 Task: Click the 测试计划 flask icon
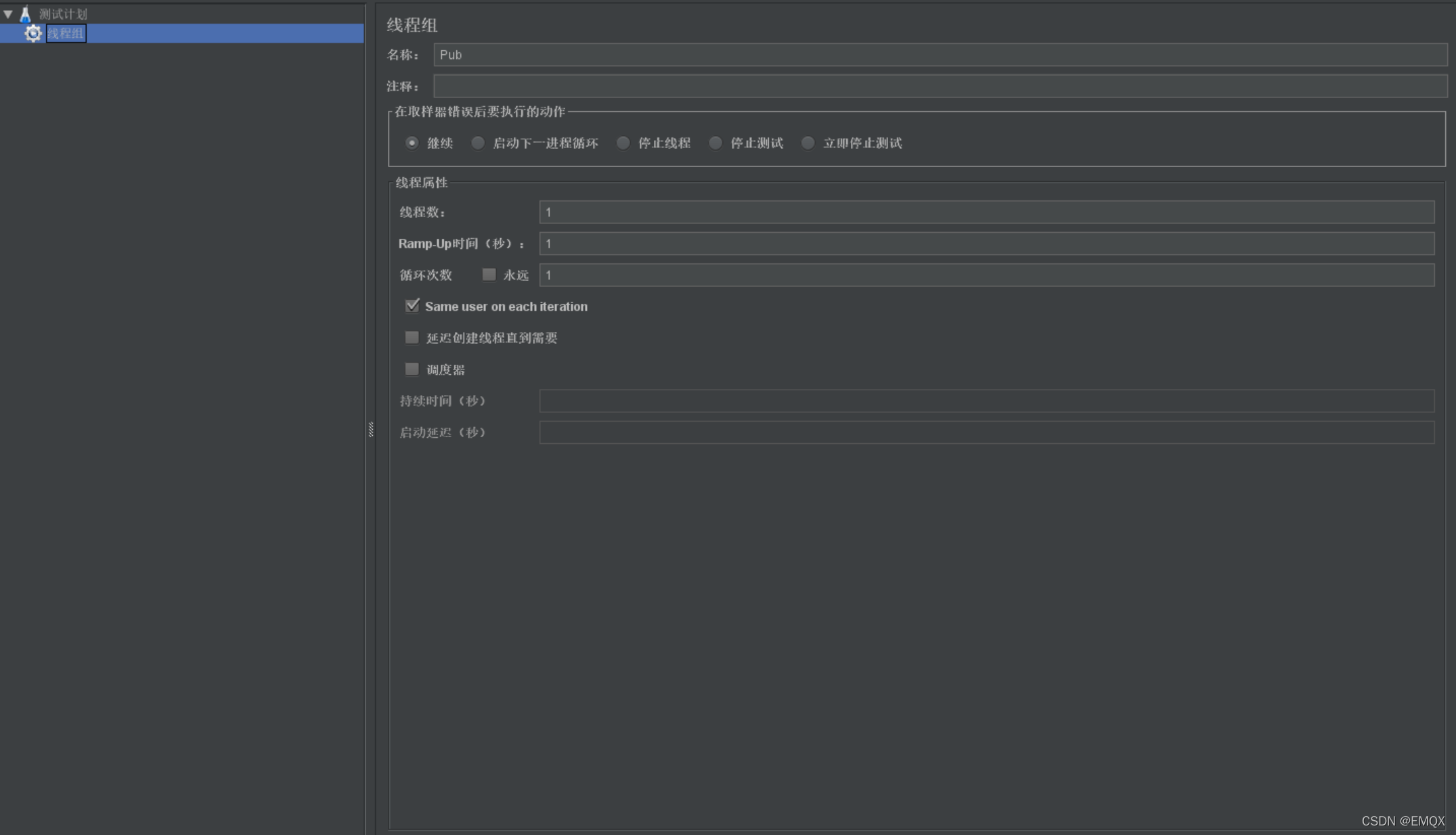click(25, 14)
